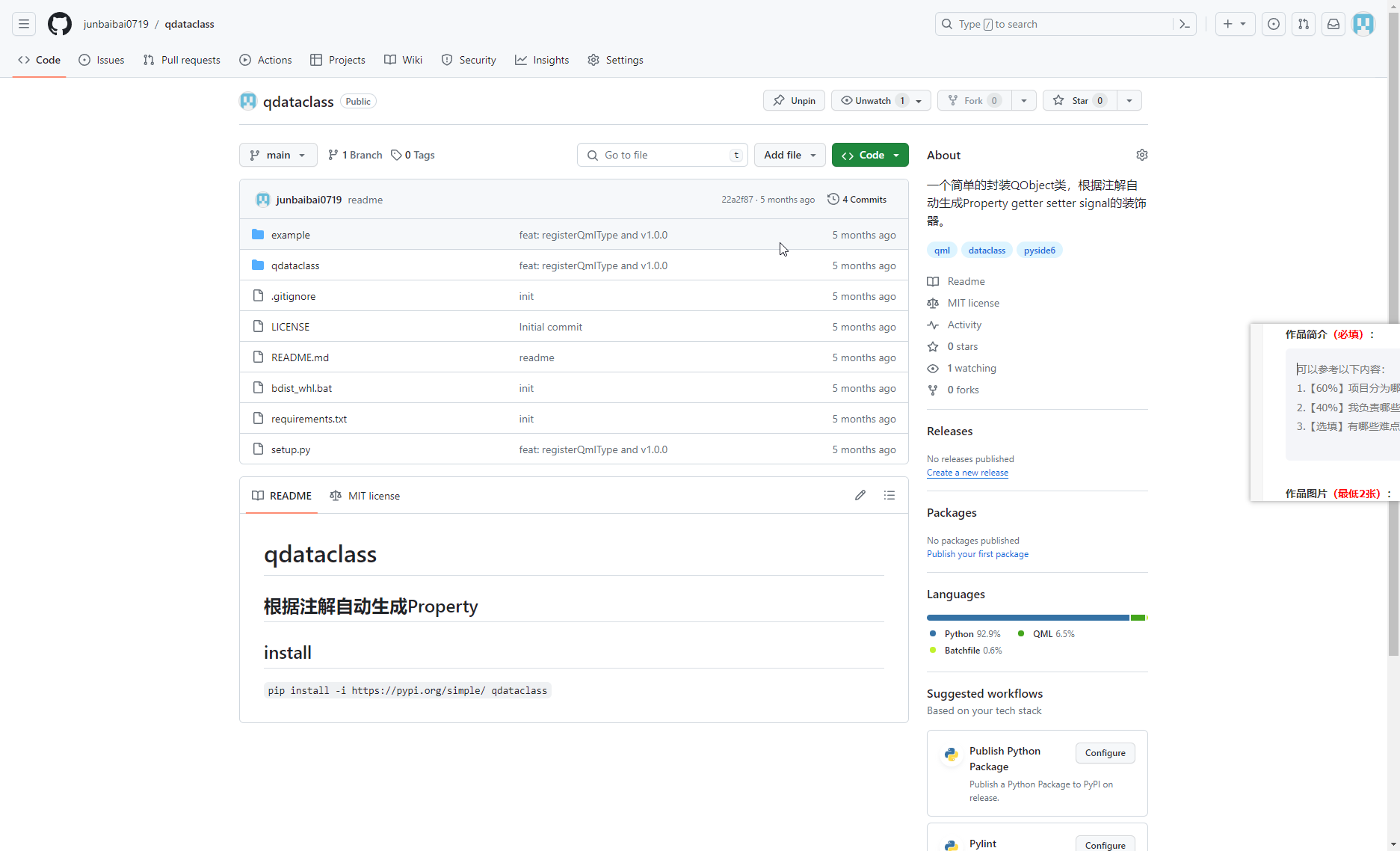View 1 watching link
The image size is (1400, 851).
pyautogui.click(x=962, y=368)
